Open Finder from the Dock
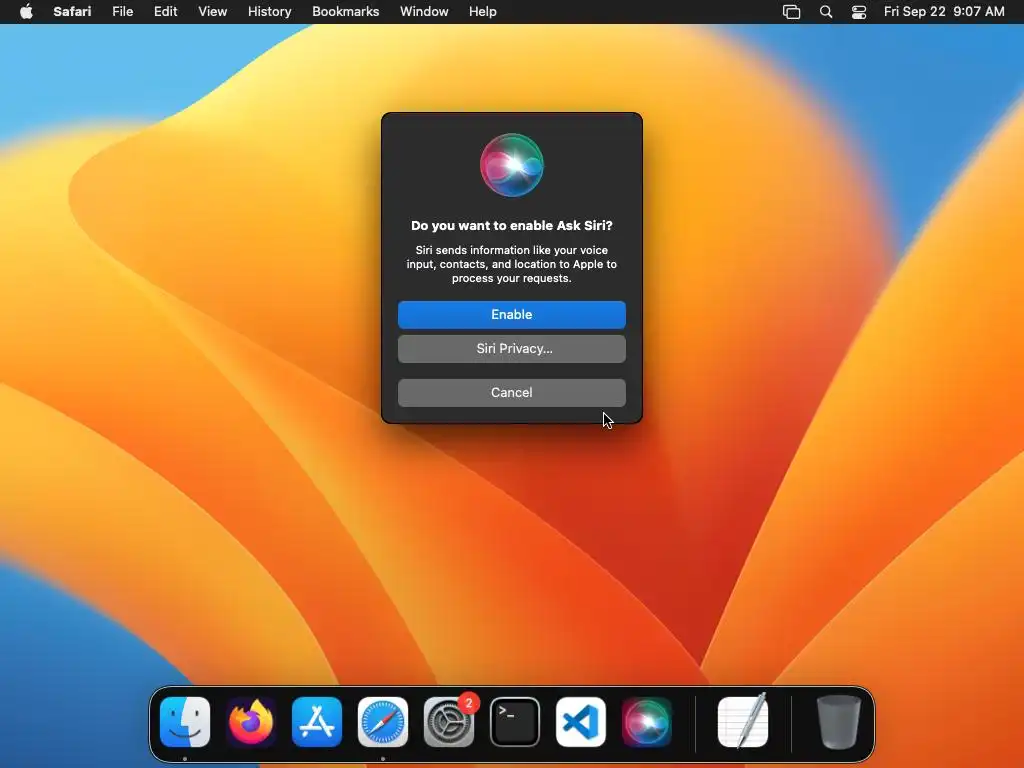The width and height of the screenshot is (1024, 768). 185,722
